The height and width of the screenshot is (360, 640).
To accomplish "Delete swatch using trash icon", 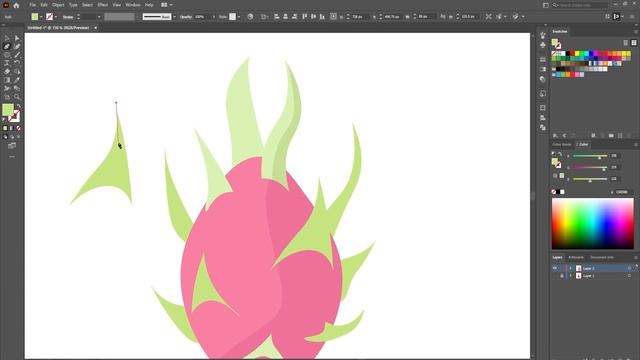I will coord(629,136).
